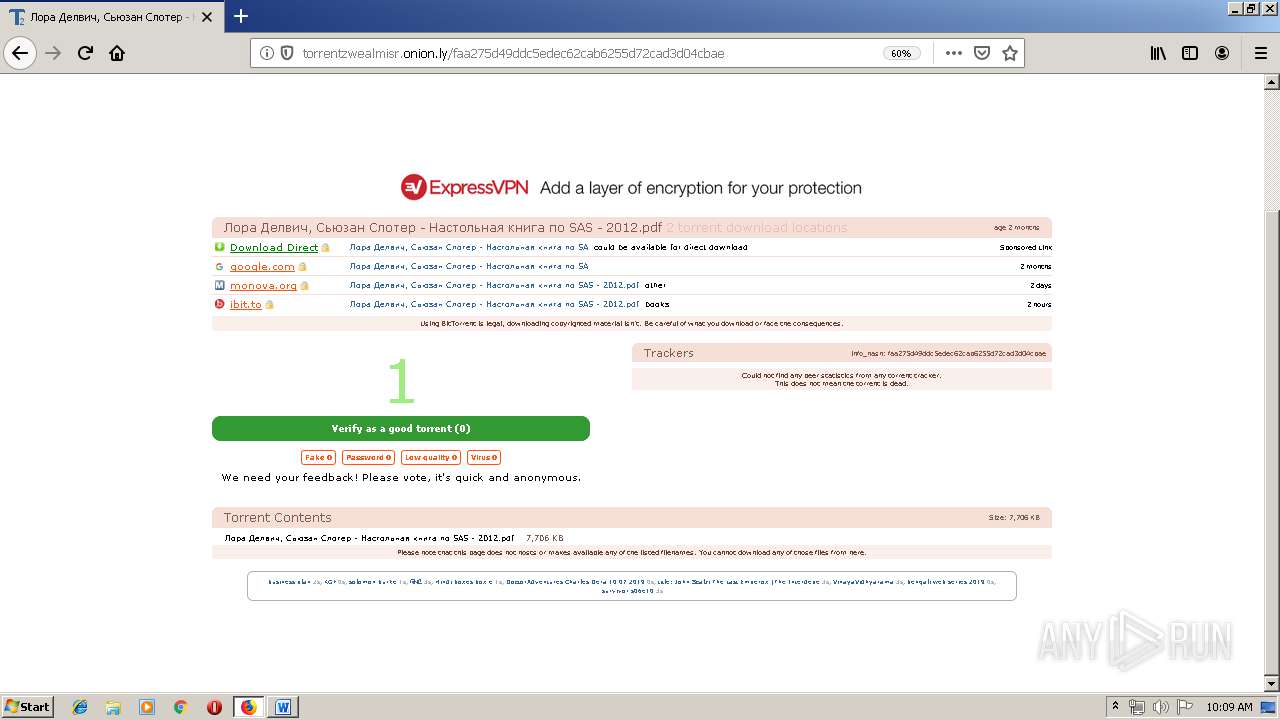Image resolution: width=1280 pixels, height=720 pixels.
Task: Open the ibit.to source link
Action: tap(246, 304)
